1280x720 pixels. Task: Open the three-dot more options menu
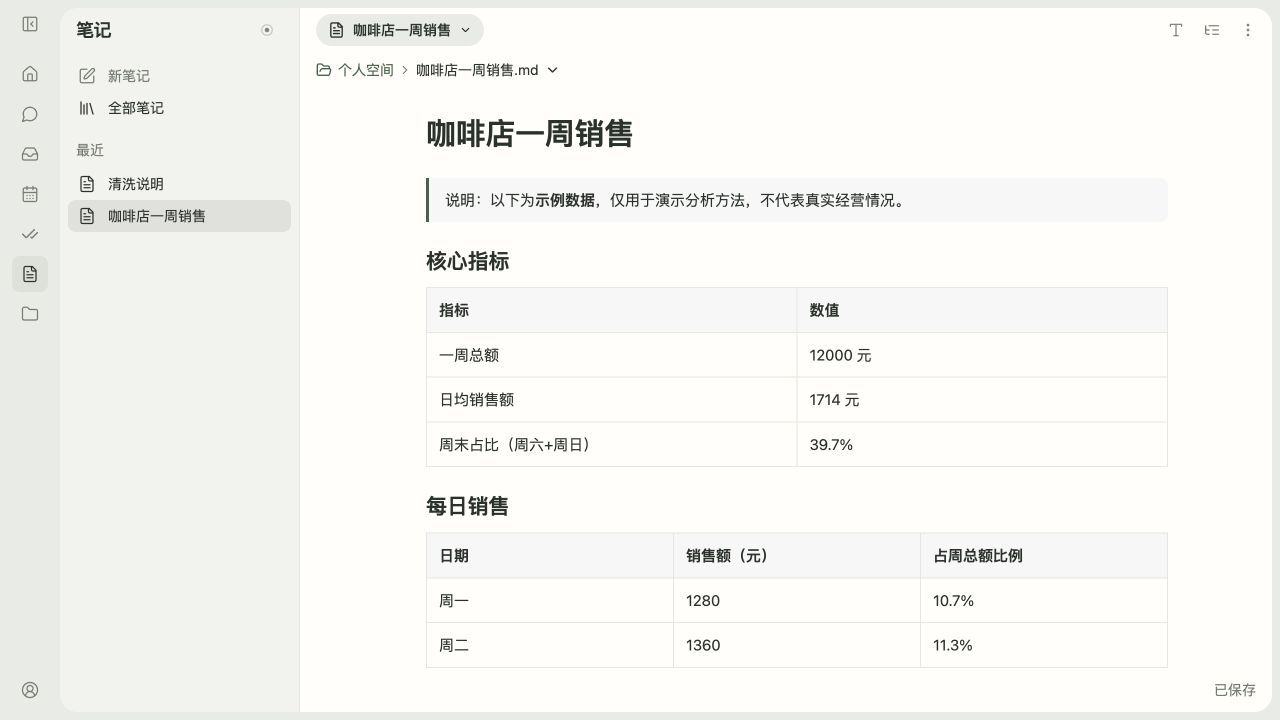(1248, 30)
